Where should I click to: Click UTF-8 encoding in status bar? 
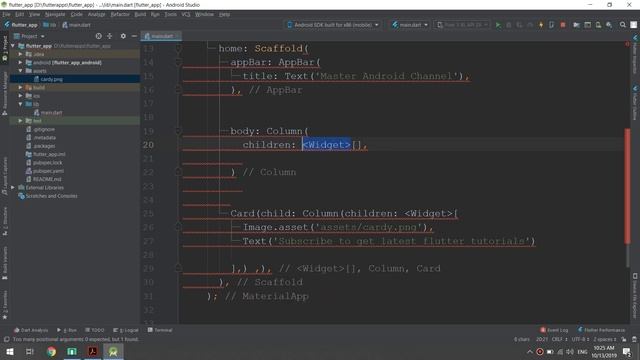(x=580, y=339)
